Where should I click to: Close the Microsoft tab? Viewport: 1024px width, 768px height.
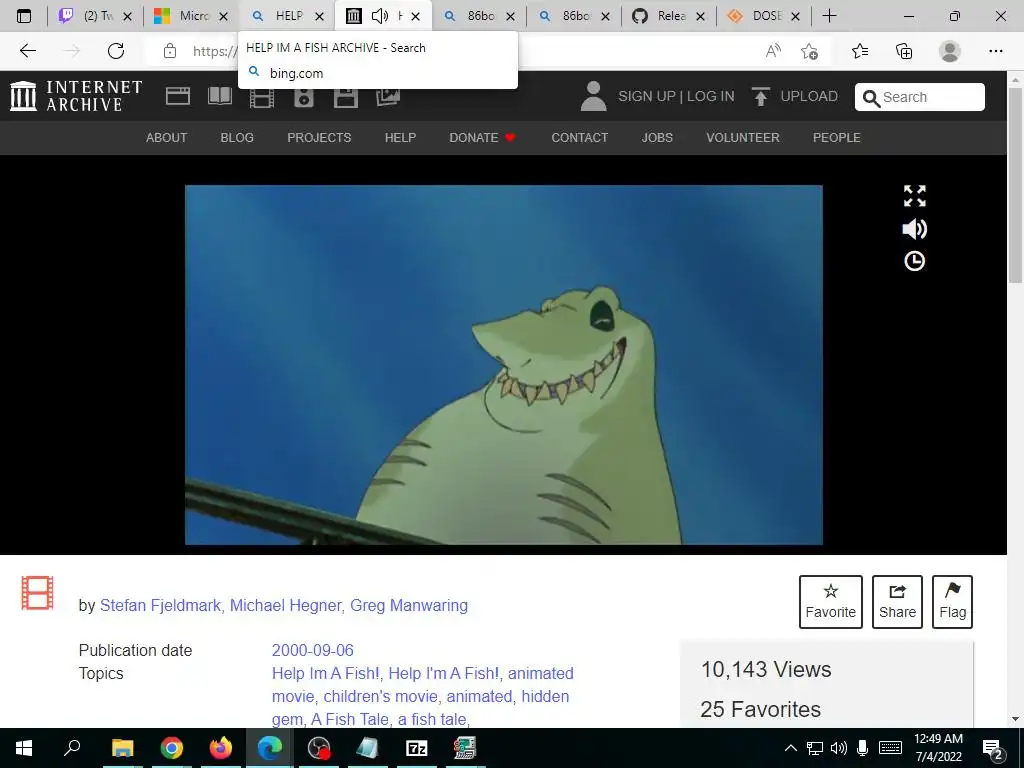[x=223, y=16]
